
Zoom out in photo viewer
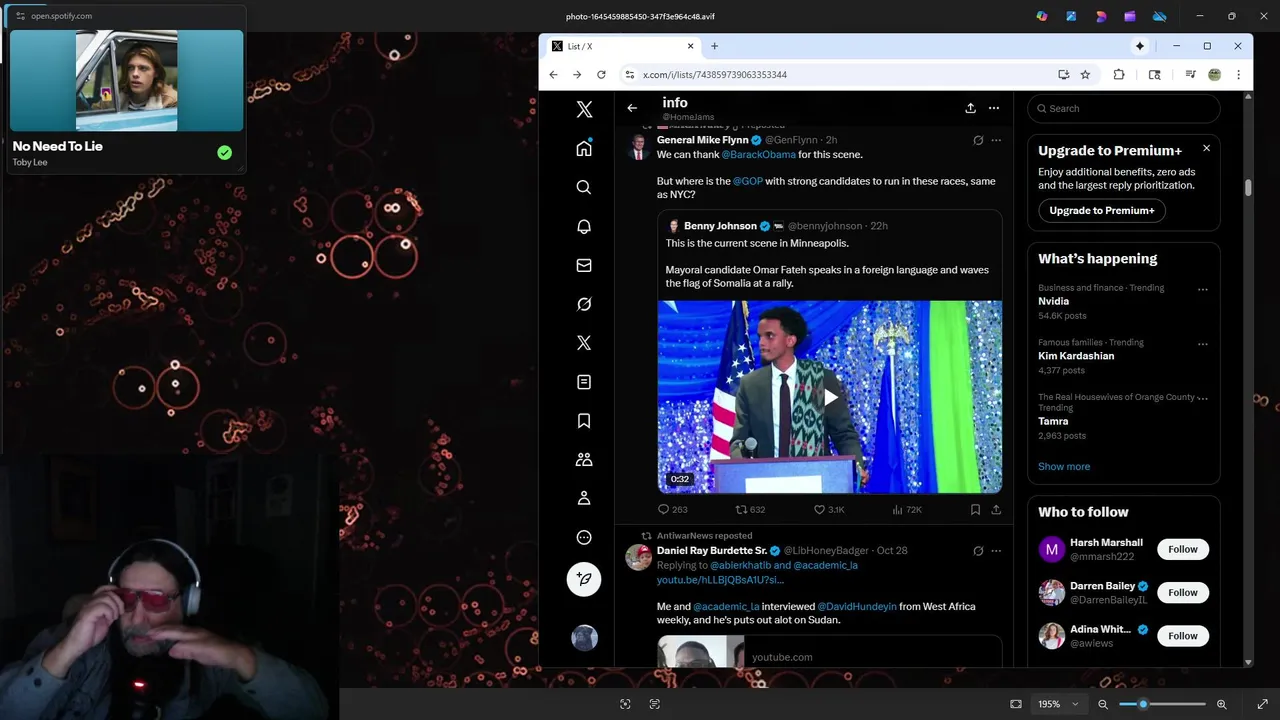click(1103, 704)
